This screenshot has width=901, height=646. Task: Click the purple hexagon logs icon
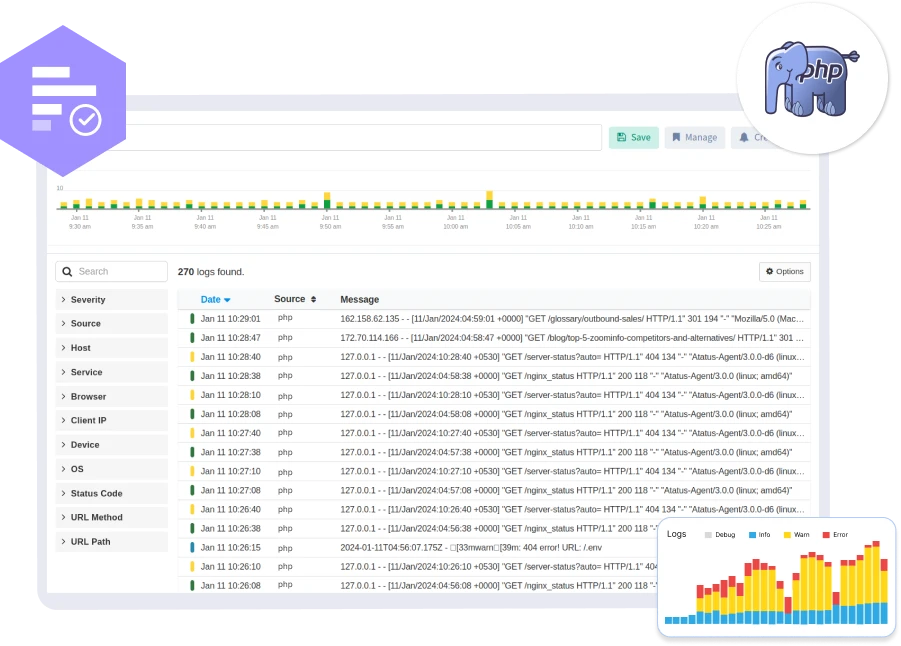pyautogui.click(x=63, y=101)
